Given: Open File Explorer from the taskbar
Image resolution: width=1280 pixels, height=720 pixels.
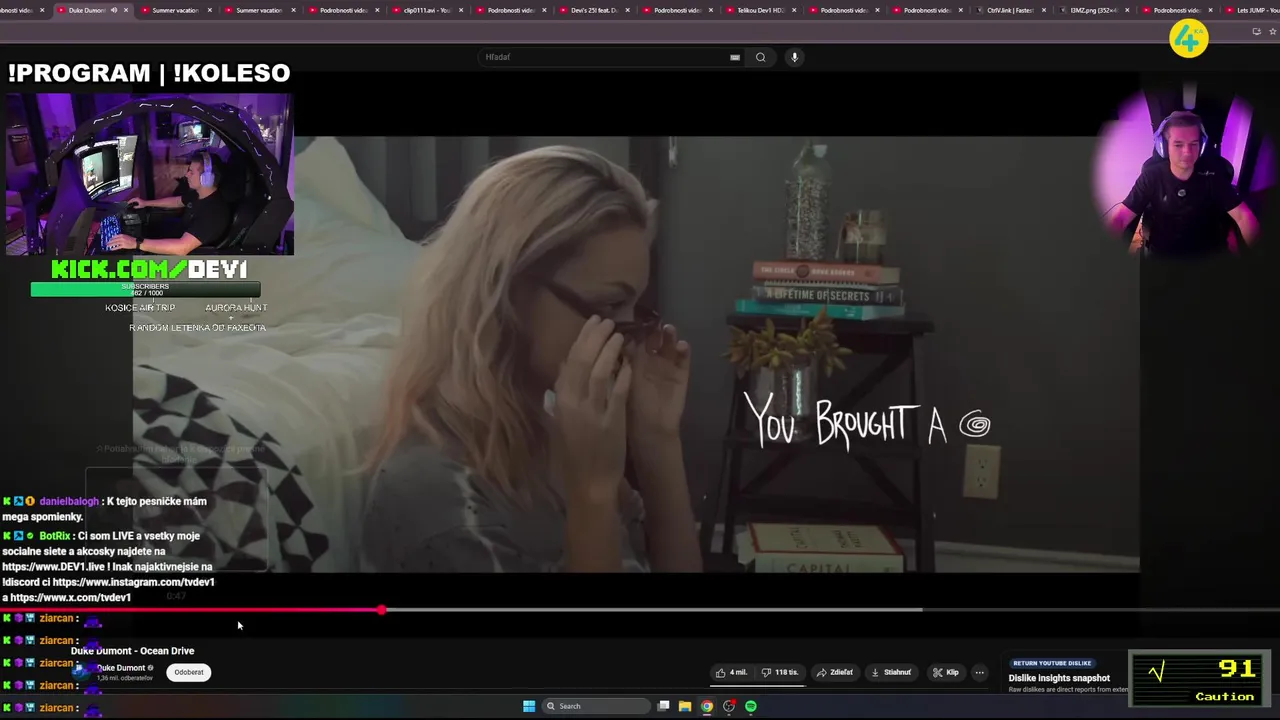Looking at the screenshot, I should (x=685, y=706).
